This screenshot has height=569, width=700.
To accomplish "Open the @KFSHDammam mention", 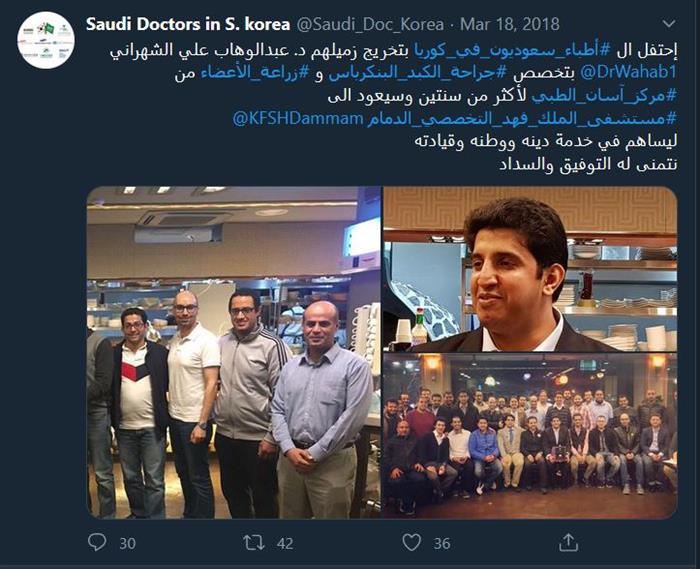I will pos(298,119).
